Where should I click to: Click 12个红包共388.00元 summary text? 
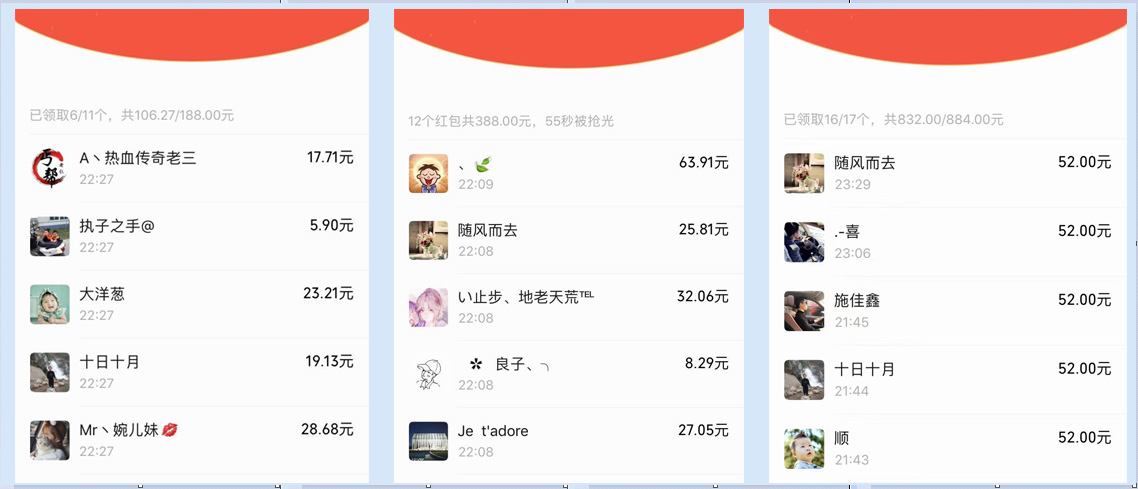(x=511, y=120)
